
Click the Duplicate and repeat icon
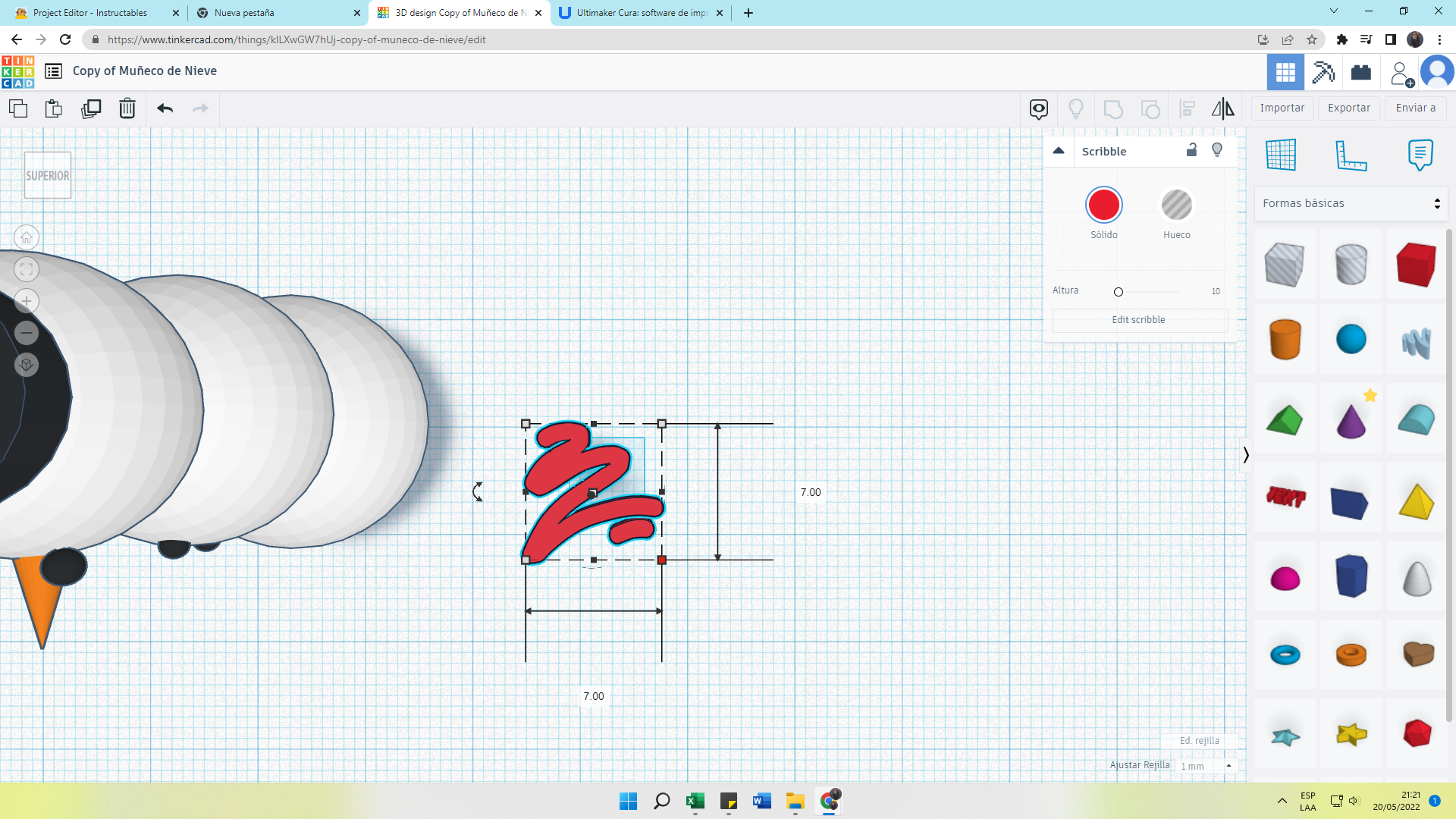(x=91, y=108)
